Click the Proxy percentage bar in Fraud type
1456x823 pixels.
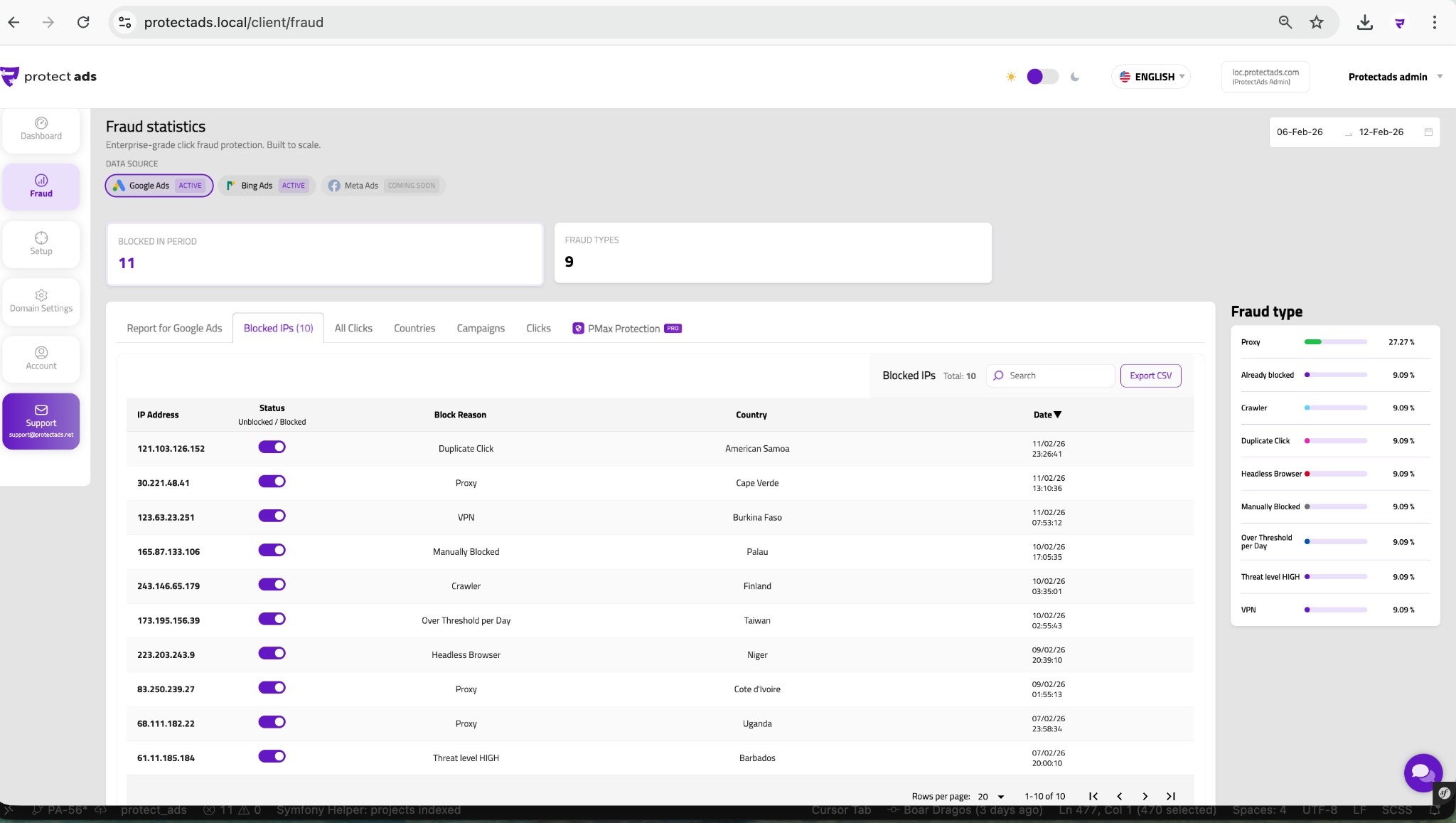(1334, 341)
